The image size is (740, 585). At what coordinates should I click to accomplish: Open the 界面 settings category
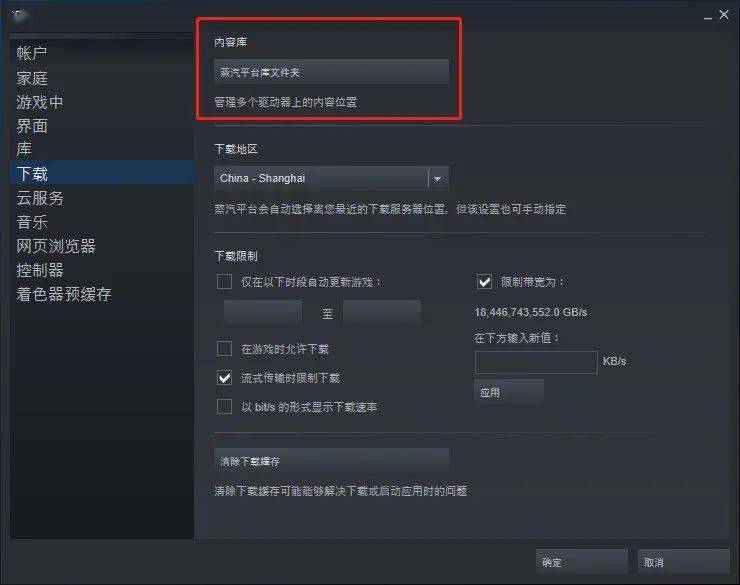(x=32, y=125)
